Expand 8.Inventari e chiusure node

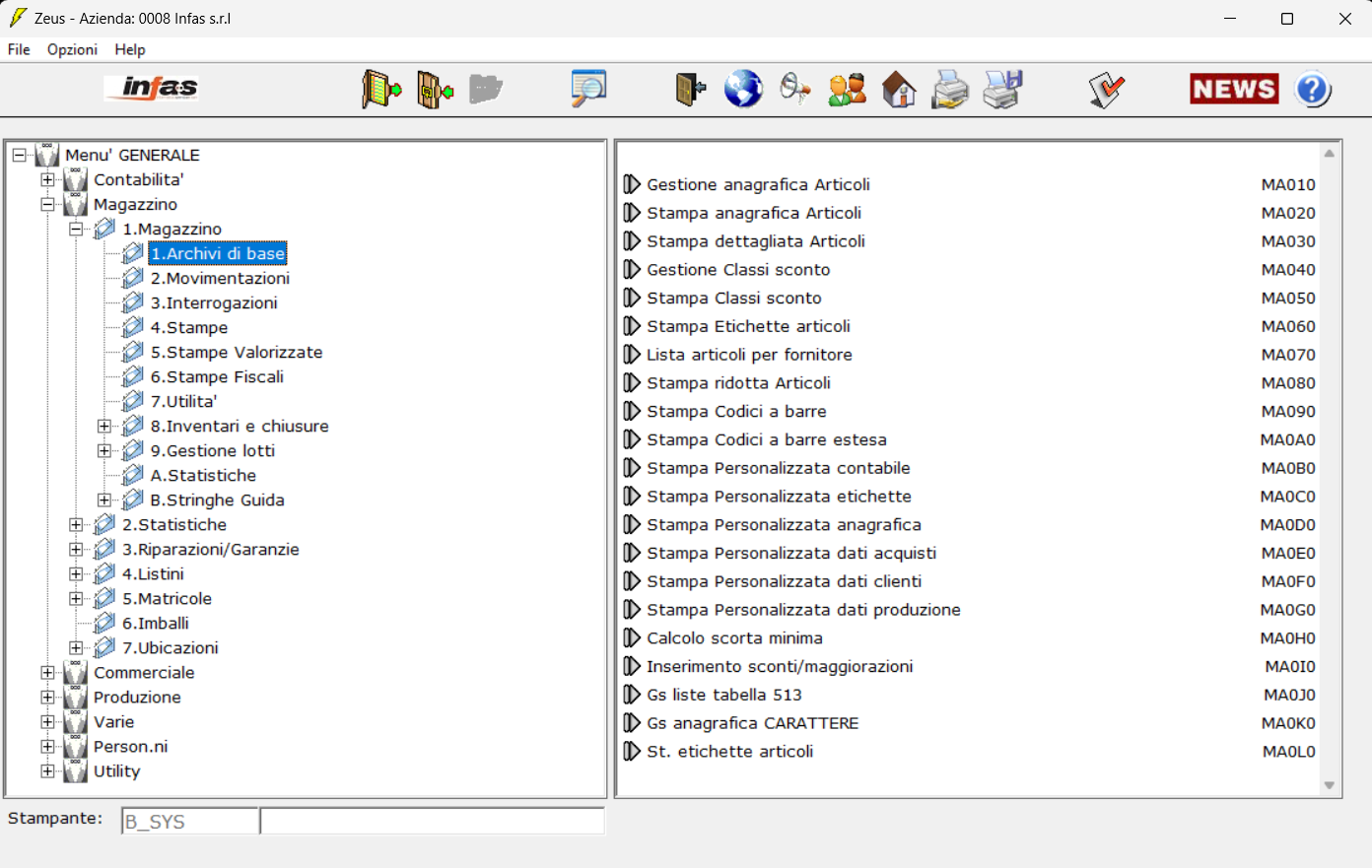[x=104, y=426]
